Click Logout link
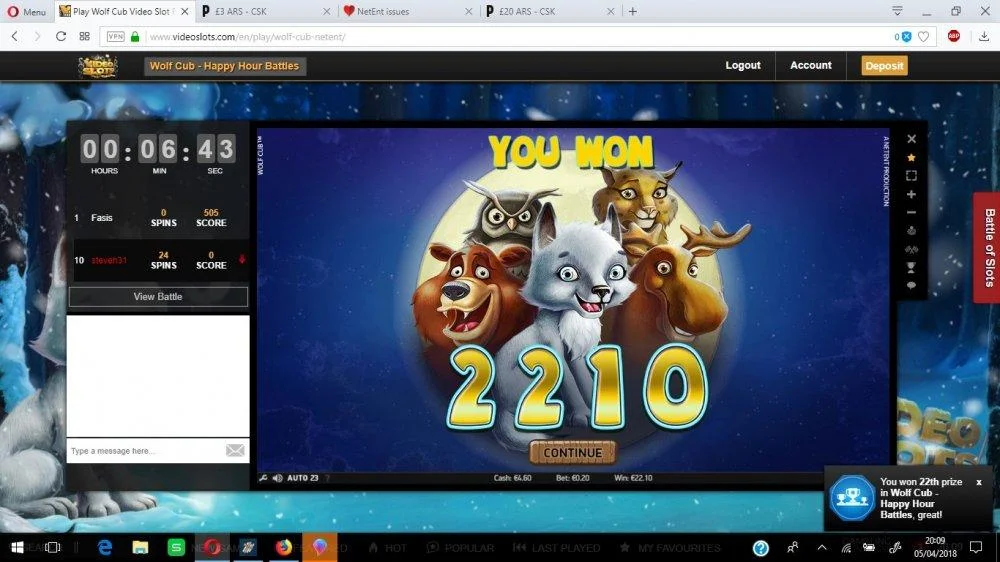Screen dimensions: 1000x562 (743, 65)
